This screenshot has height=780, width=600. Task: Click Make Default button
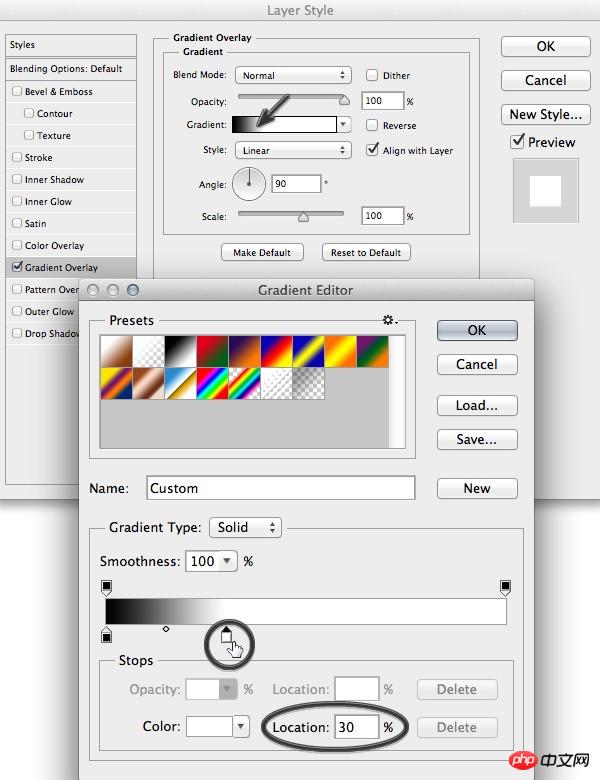(262, 252)
